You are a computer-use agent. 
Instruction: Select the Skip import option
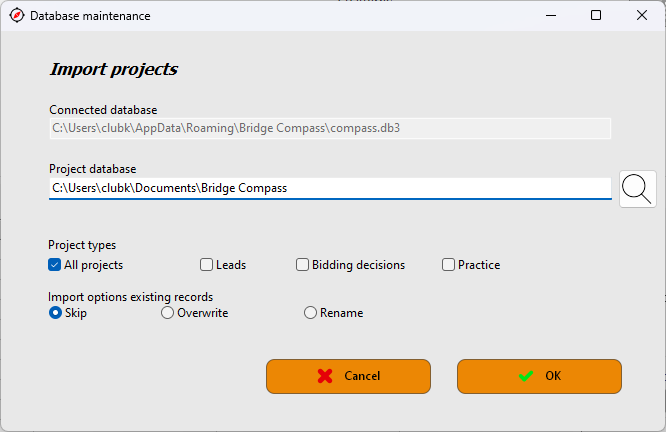[55, 313]
